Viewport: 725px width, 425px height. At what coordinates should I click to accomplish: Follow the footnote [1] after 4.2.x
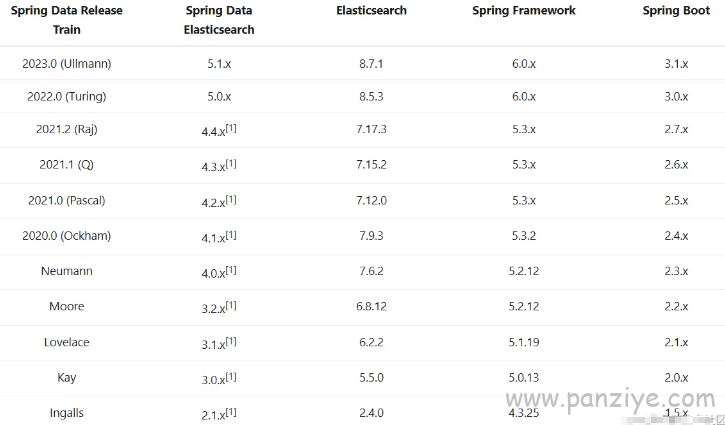point(231,199)
